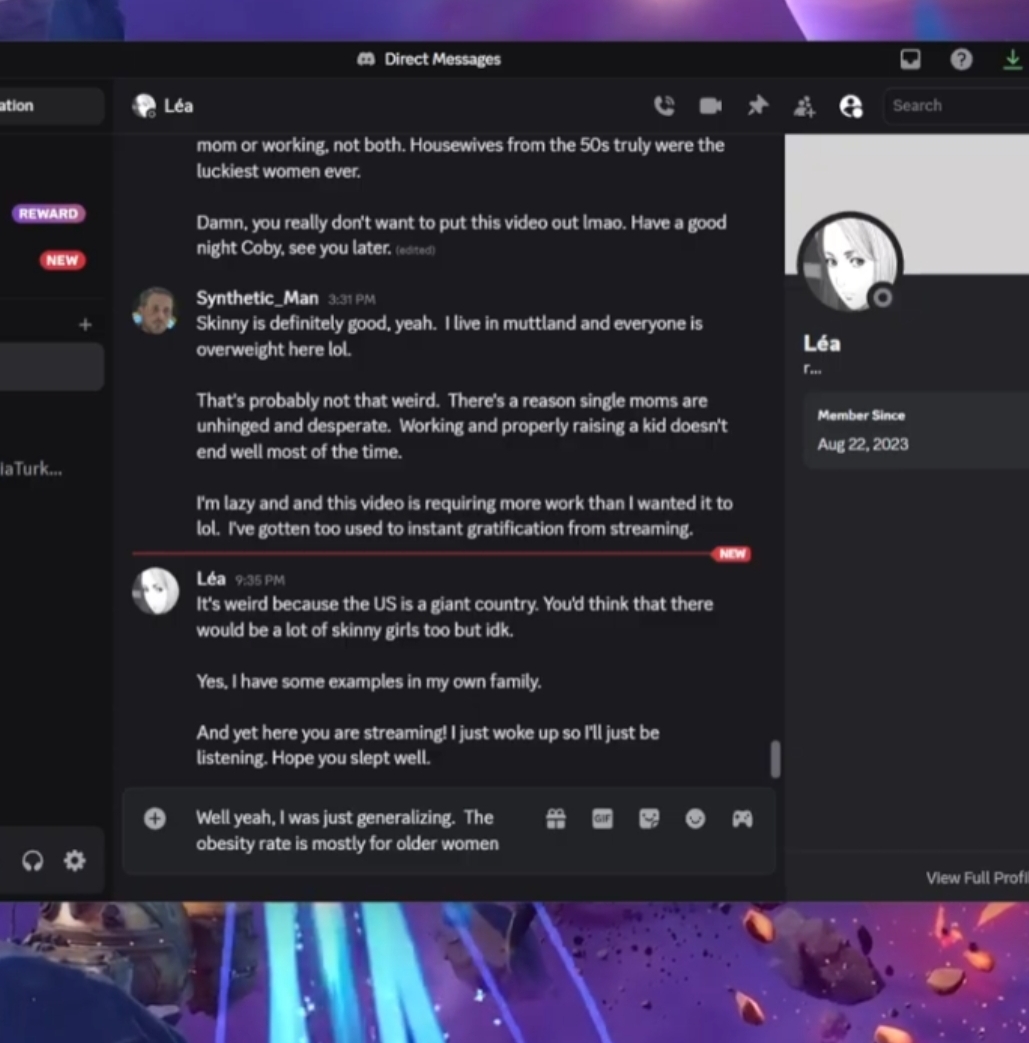Open the conversation ending in 'iaTurk...'
The image size is (1029, 1043).
31,469
